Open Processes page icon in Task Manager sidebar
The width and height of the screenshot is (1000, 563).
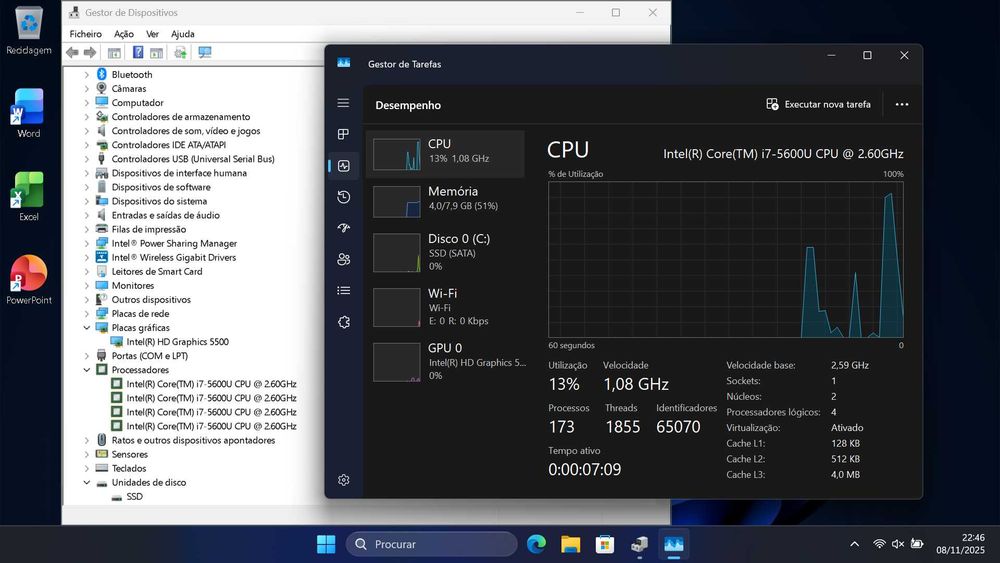point(343,134)
